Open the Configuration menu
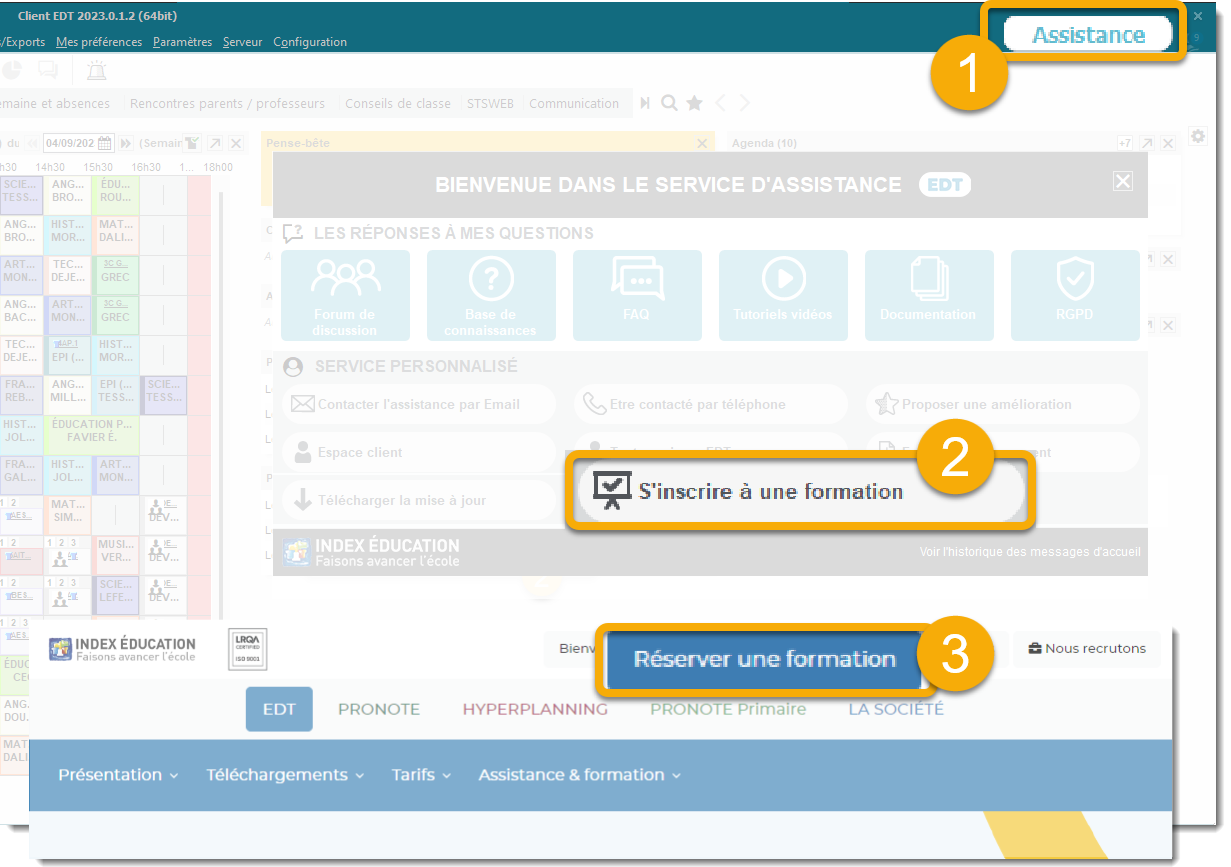 310,42
